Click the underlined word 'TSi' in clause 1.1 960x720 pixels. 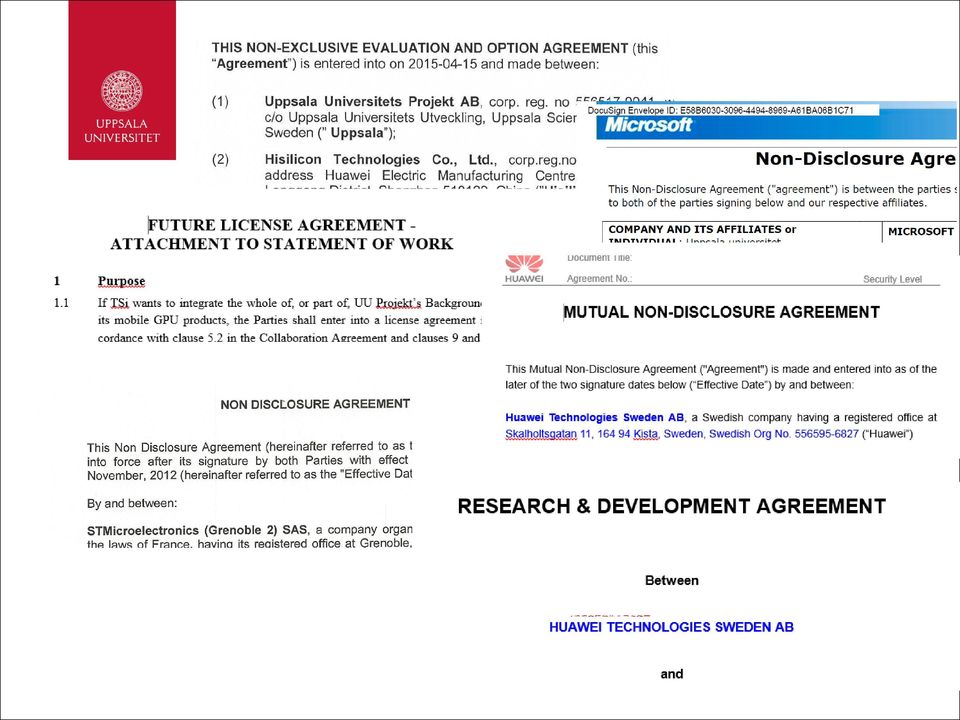point(119,302)
